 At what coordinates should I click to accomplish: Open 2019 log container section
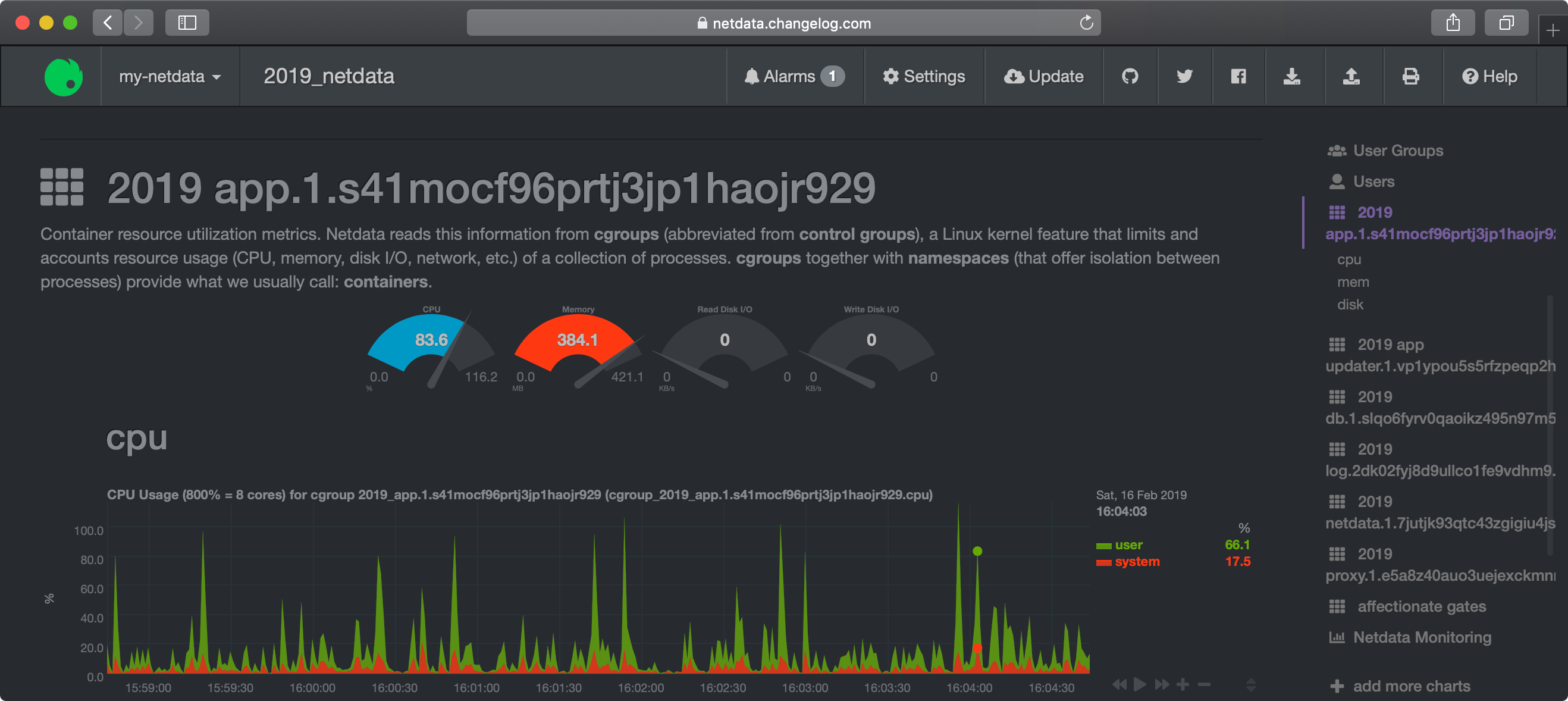(1441, 460)
